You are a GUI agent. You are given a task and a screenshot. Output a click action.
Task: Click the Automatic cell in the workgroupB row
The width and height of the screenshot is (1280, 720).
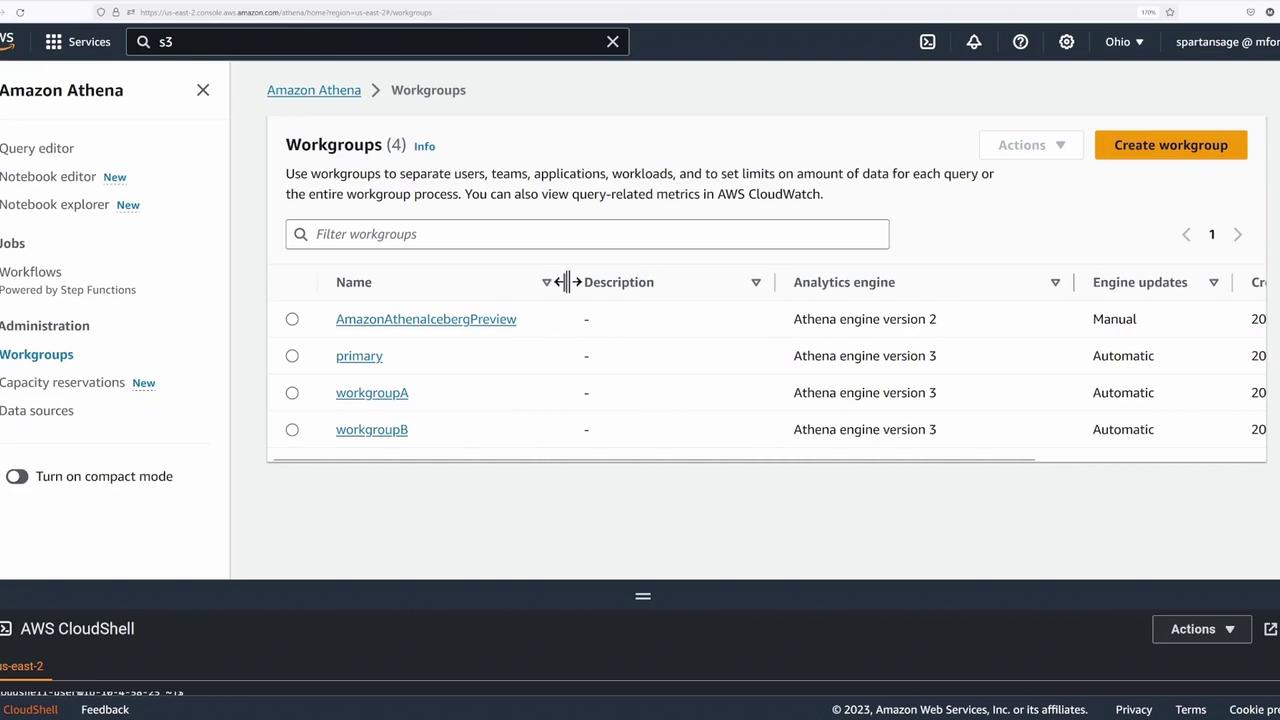tap(1123, 430)
